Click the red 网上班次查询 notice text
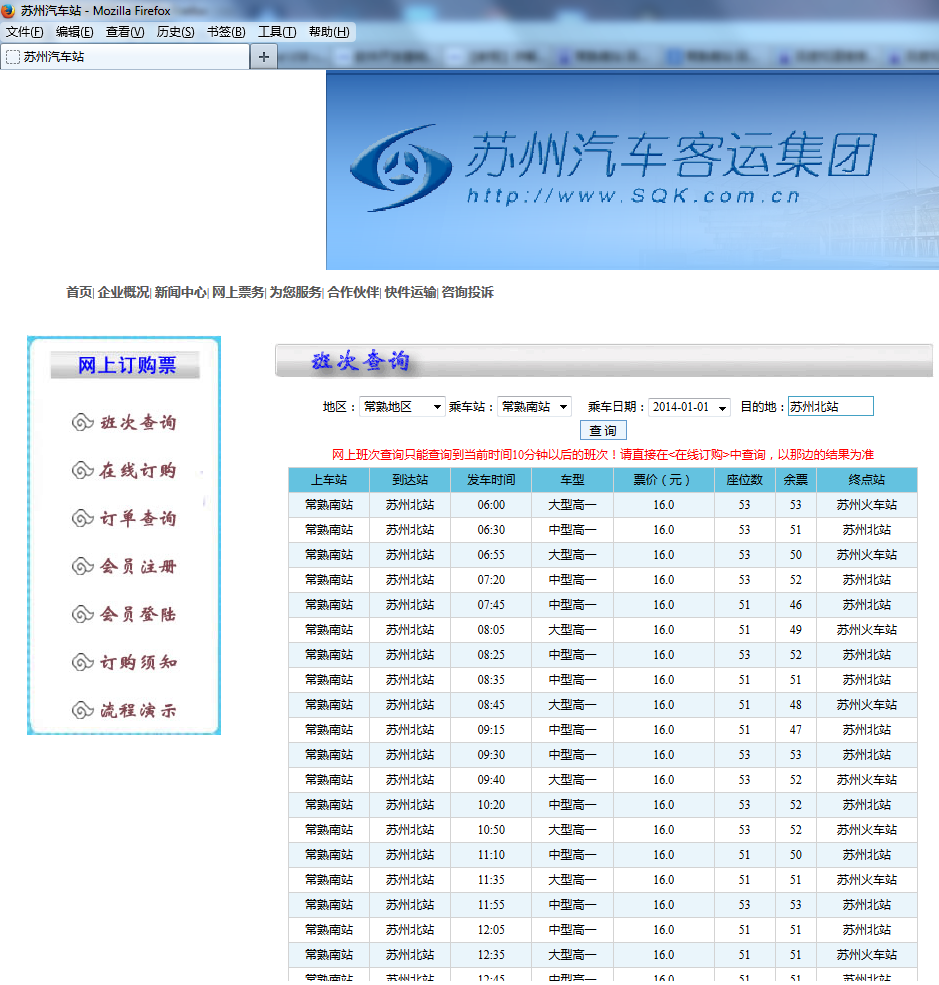The image size is (939, 985). (603, 455)
